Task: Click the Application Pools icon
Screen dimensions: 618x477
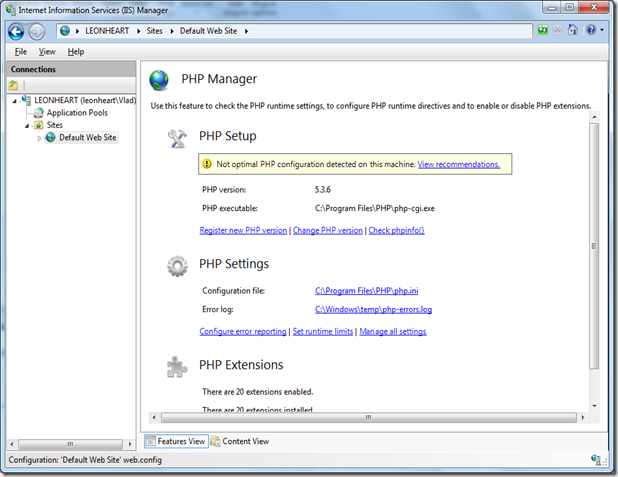Action: pyautogui.click(x=39, y=113)
